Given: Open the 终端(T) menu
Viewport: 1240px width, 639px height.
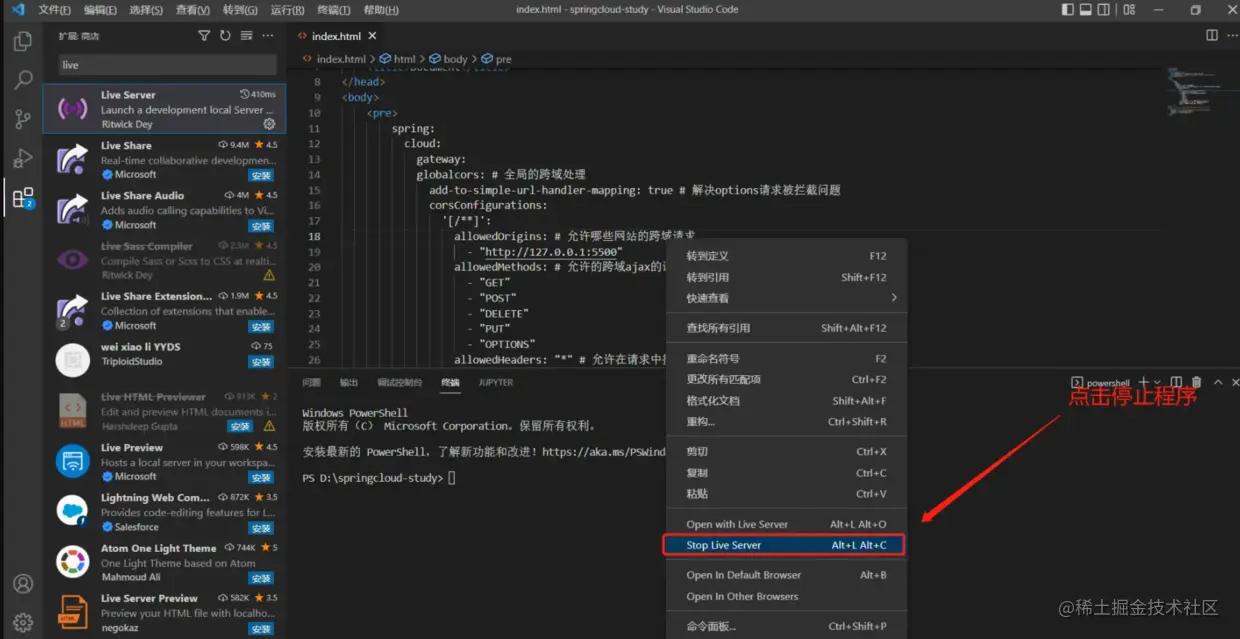Looking at the screenshot, I should (334, 10).
